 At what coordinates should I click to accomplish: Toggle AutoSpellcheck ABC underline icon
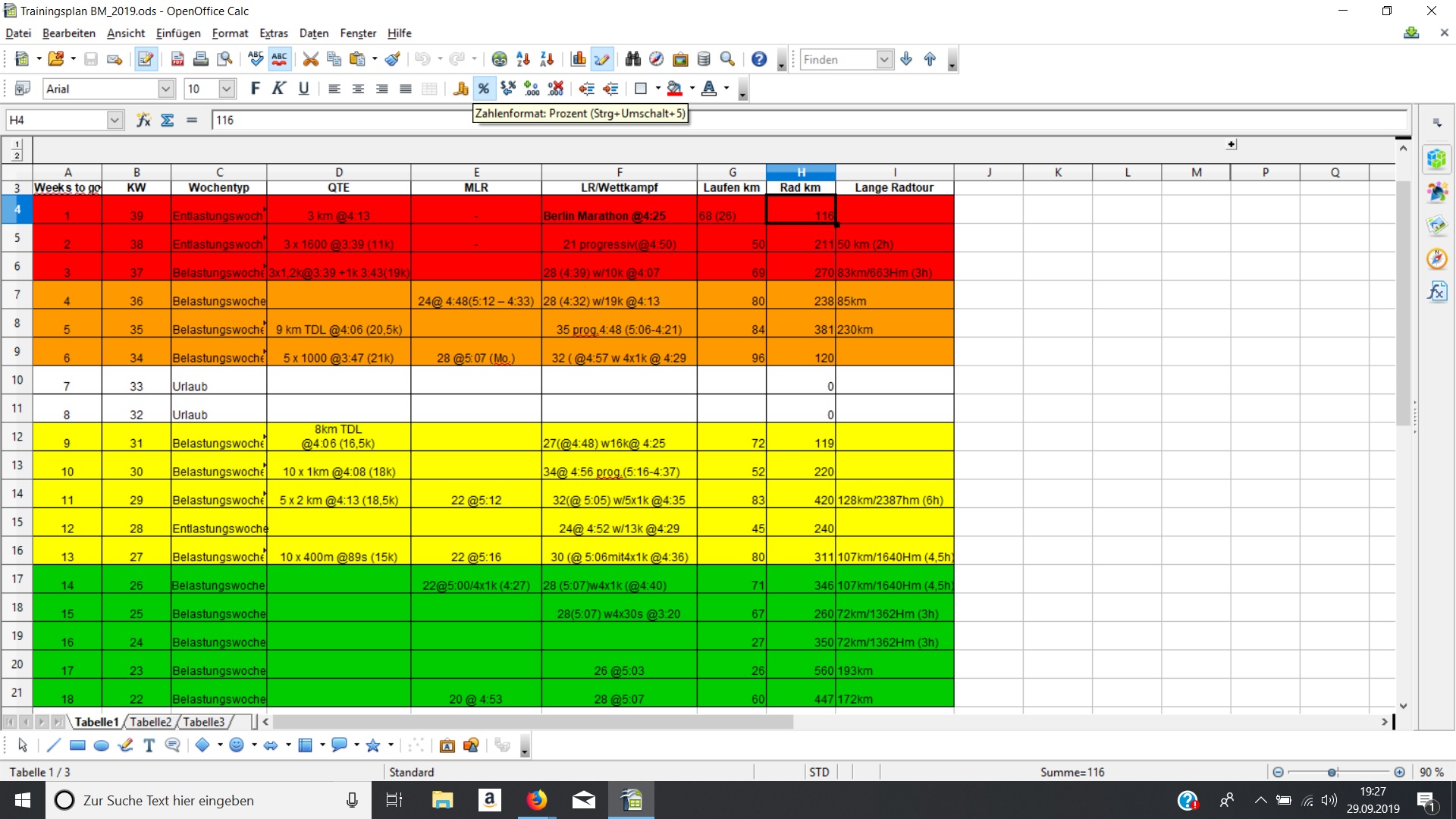point(279,59)
